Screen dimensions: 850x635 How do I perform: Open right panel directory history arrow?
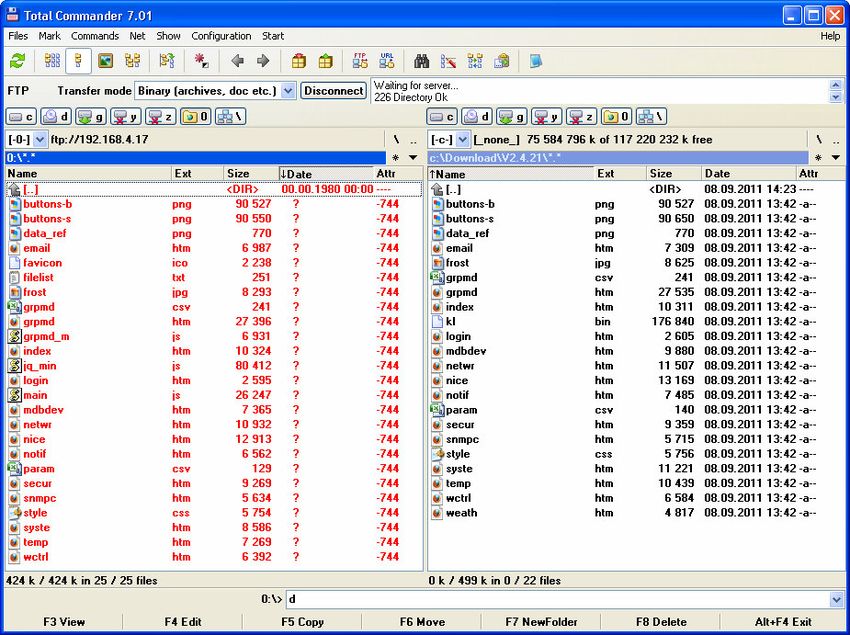[x=835, y=158]
